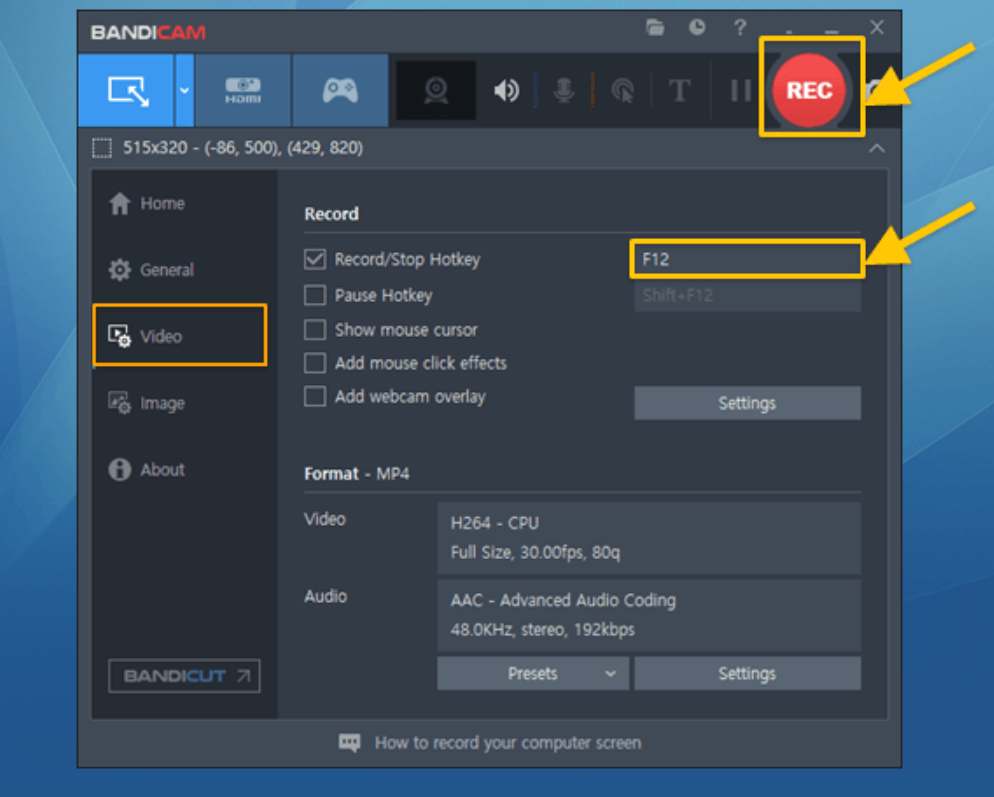This screenshot has height=797, width=994.
Task: Click the AAC - Advanced Audio Coding text
Action: click(x=563, y=600)
